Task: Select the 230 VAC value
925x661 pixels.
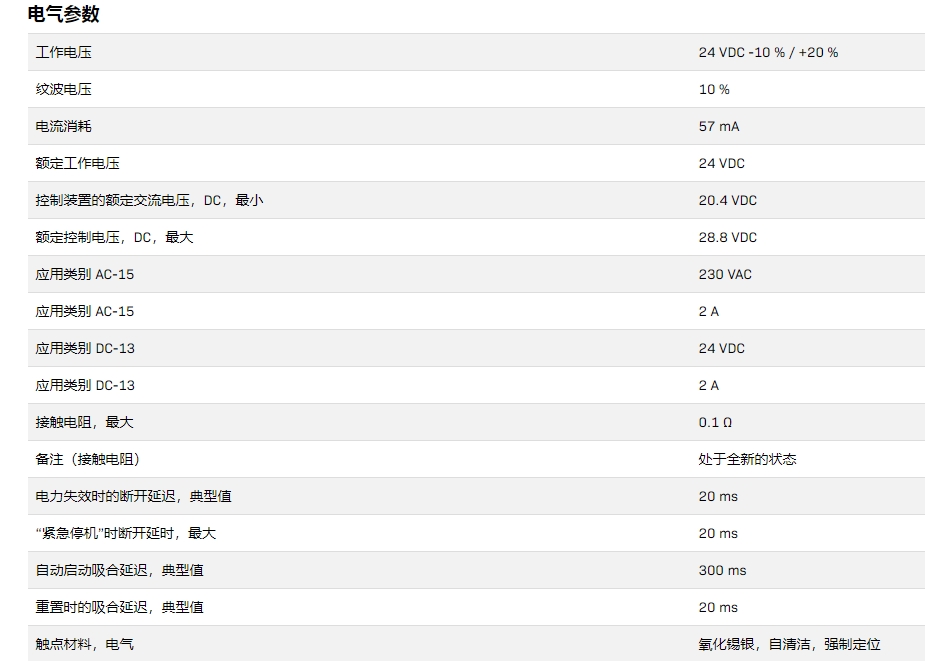Action: (725, 274)
